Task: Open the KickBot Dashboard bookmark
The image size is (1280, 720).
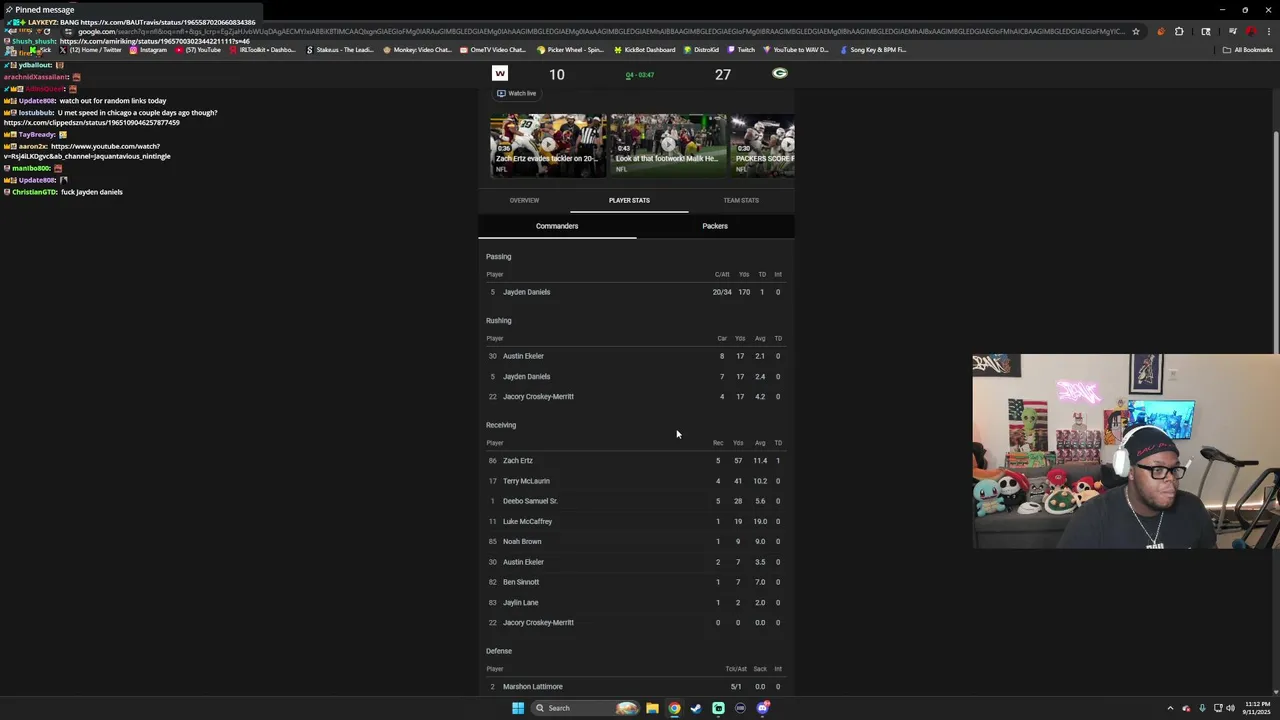Action: 645,50
